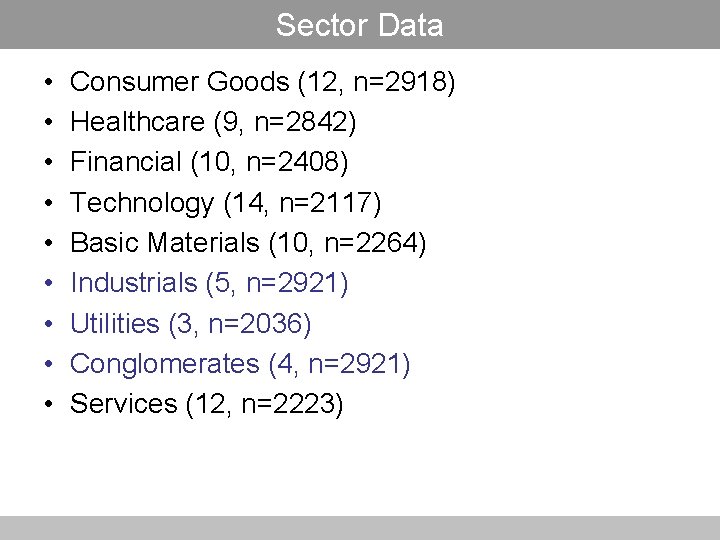Screen dimensions: 720x540
Task: Select the Consumer Goods bullet text
Action: click(263, 82)
